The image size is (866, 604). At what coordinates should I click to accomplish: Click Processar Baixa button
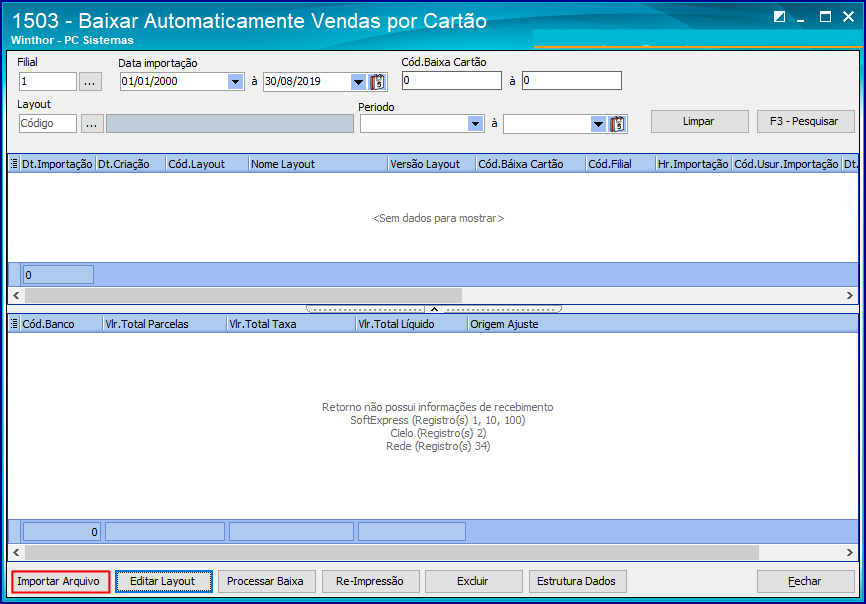(x=266, y=581)
